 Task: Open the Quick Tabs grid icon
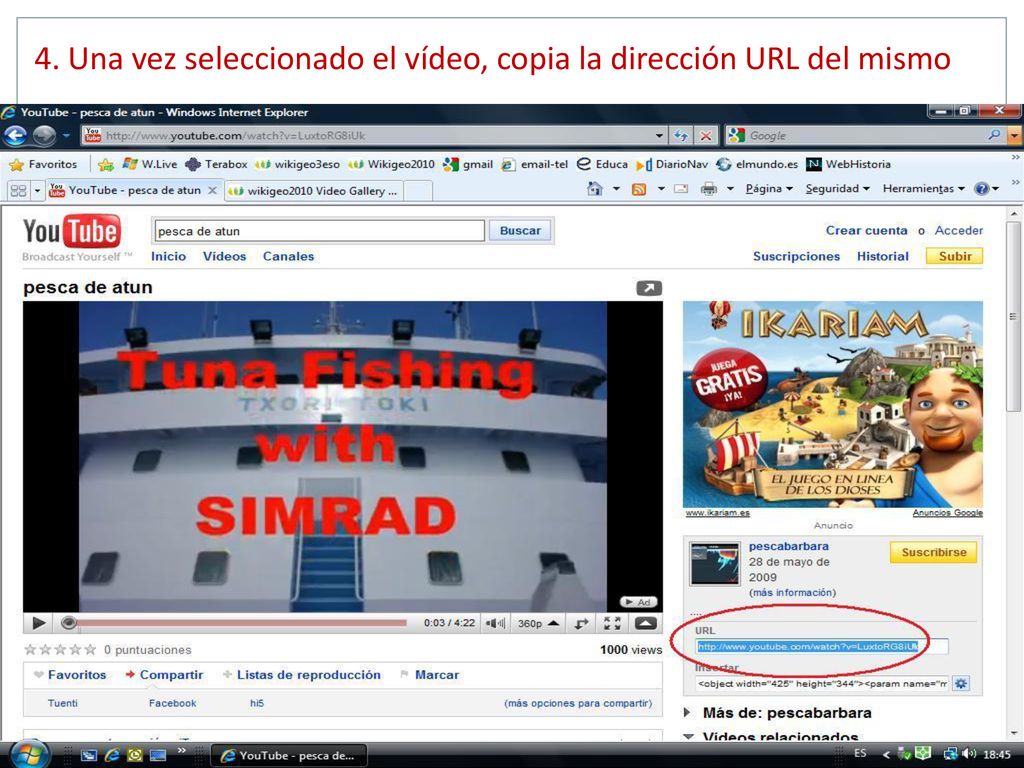(18, 190)
